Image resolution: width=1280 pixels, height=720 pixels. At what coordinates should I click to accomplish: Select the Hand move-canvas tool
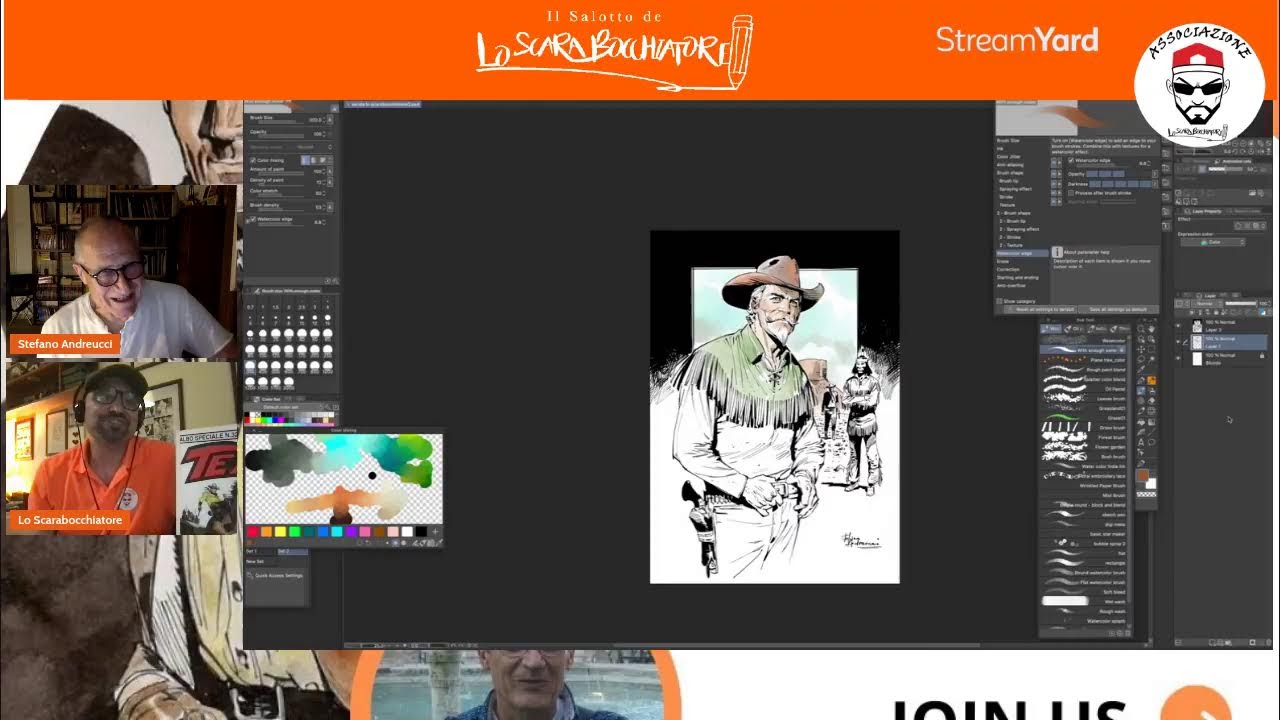pos(1151,329)
